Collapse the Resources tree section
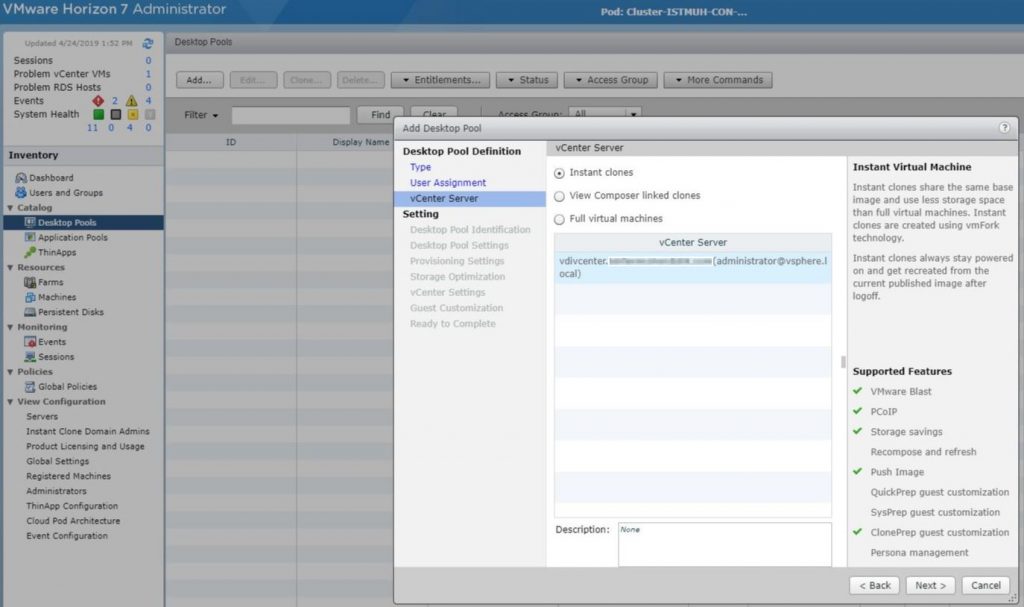Screen dimensions: 1024x607 (x=10, y=268)
